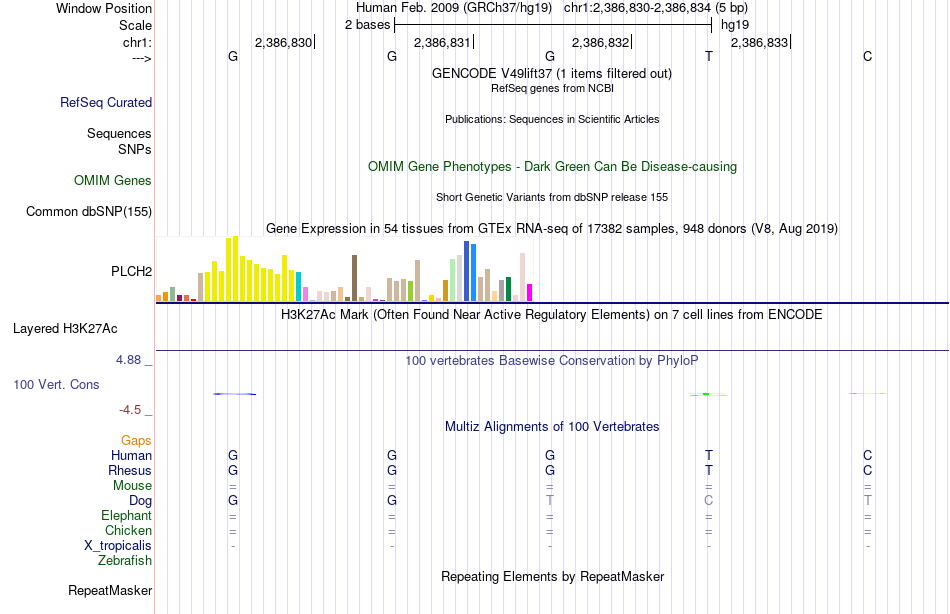This screenshot has width=950, height=614.
Task: Click the Scale label on the left
Action: click(x=136, y=25)
